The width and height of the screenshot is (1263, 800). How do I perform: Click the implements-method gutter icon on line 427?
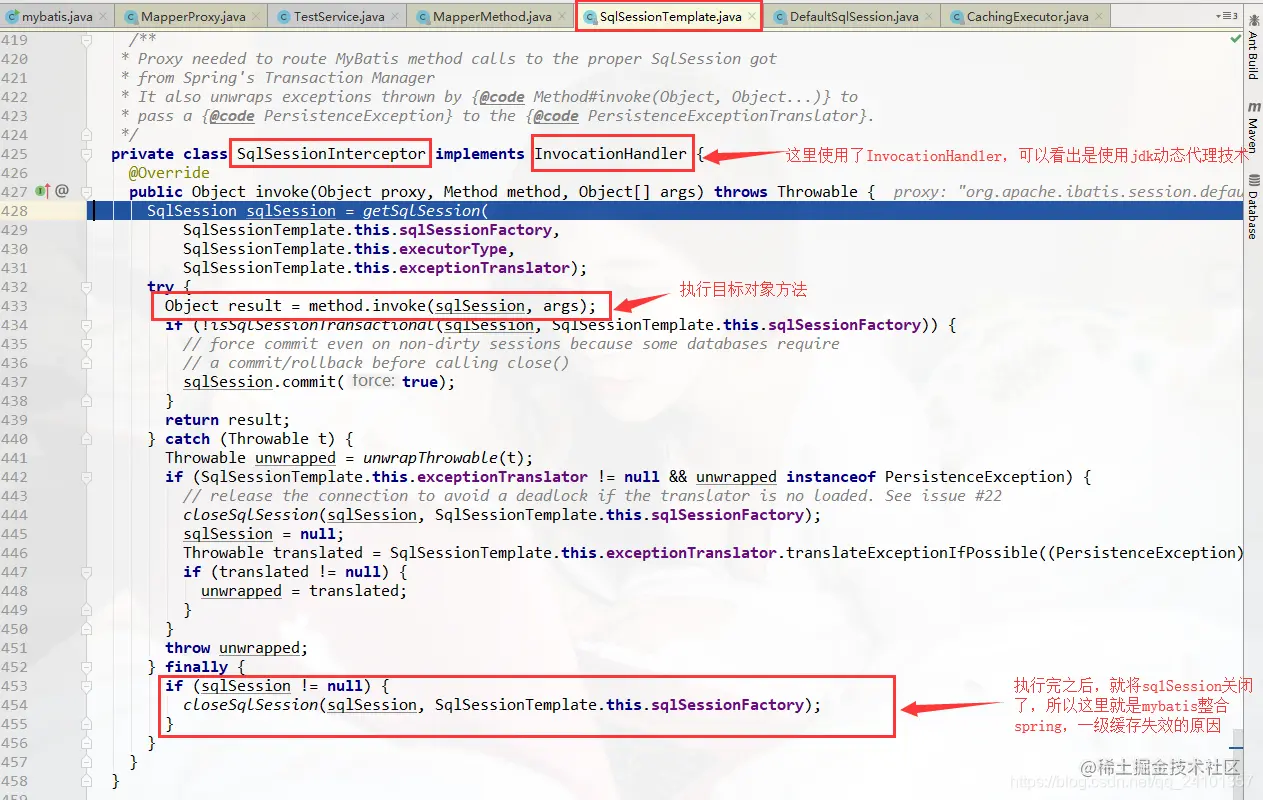(x=43, y=191)
